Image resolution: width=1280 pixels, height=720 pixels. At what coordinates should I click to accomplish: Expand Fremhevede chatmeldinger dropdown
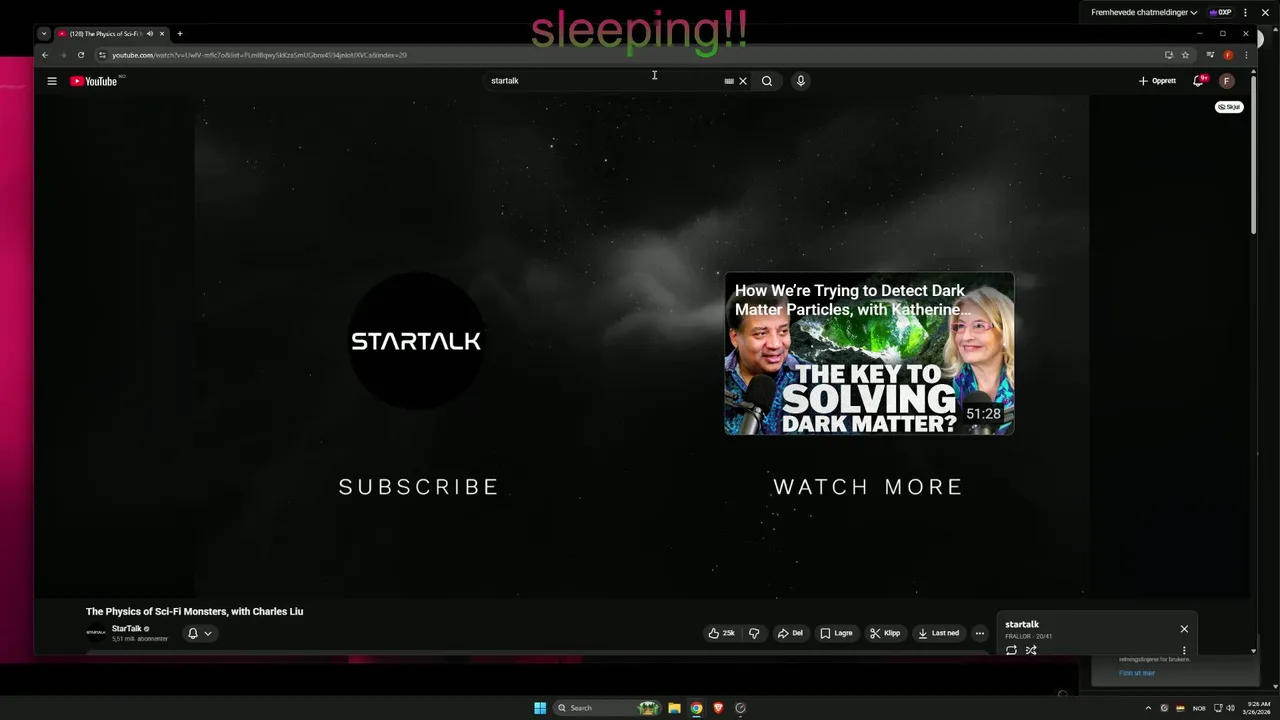tap(1144, 13)
